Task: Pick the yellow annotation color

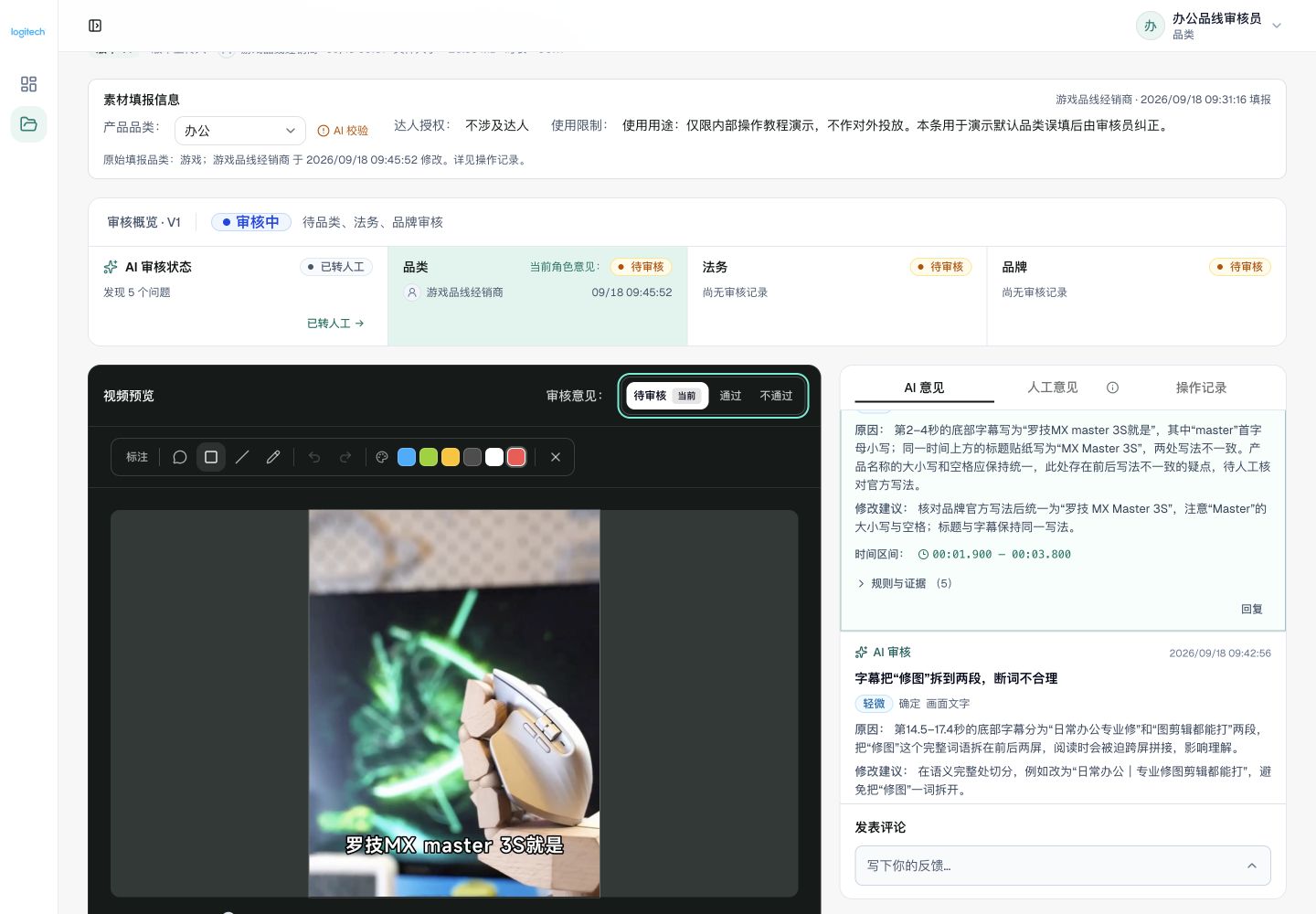Action: click(x=451, y=457)
